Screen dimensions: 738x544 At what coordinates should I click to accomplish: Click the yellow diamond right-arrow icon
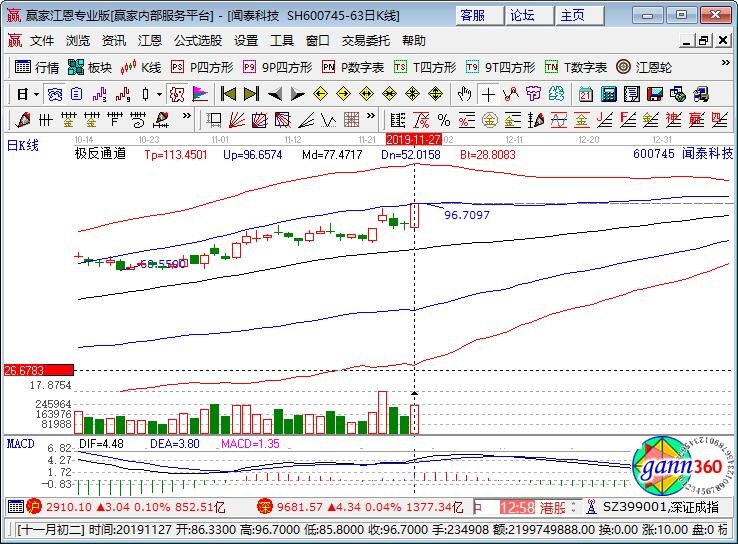tap(344, 95)
